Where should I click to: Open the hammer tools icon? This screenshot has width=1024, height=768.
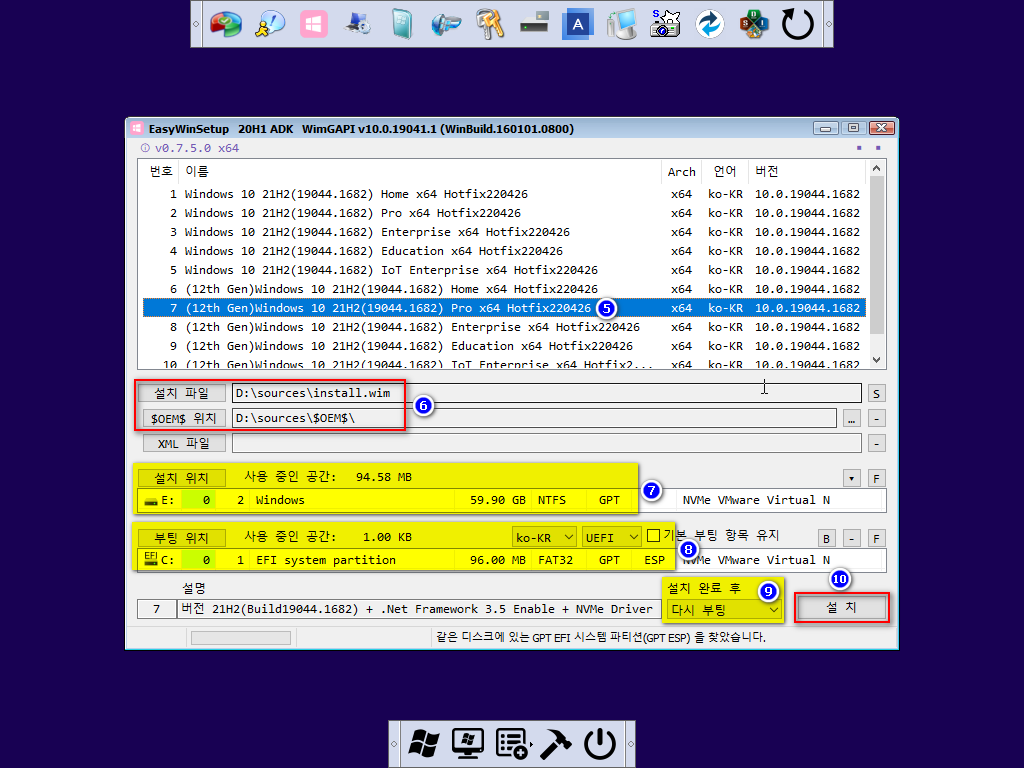(x=555, y=744)
